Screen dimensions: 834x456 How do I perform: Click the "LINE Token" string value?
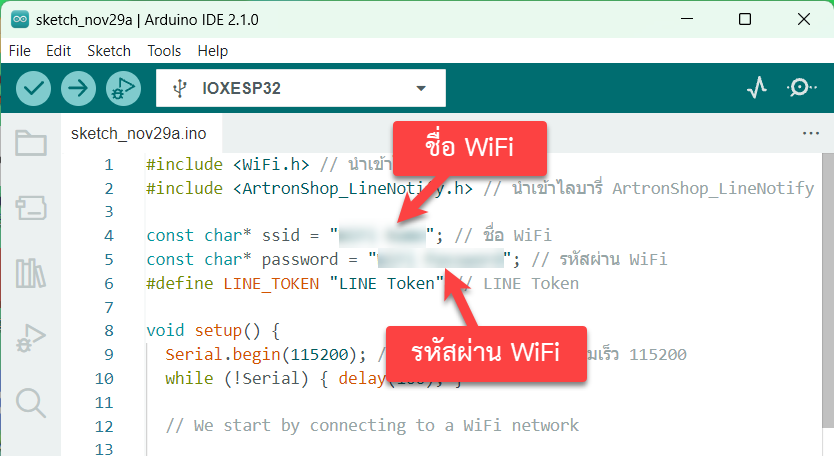coord(386,284)
